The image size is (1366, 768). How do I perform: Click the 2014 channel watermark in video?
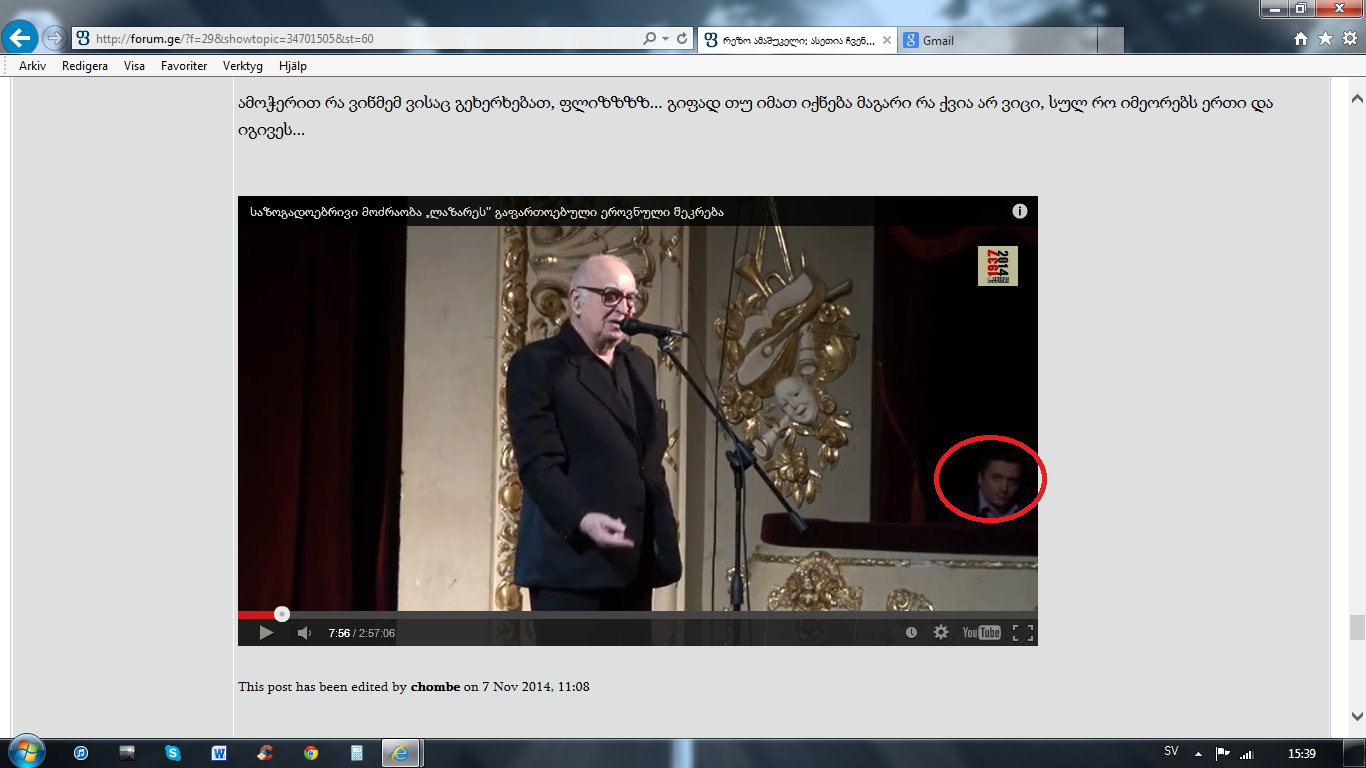(998, 266)
